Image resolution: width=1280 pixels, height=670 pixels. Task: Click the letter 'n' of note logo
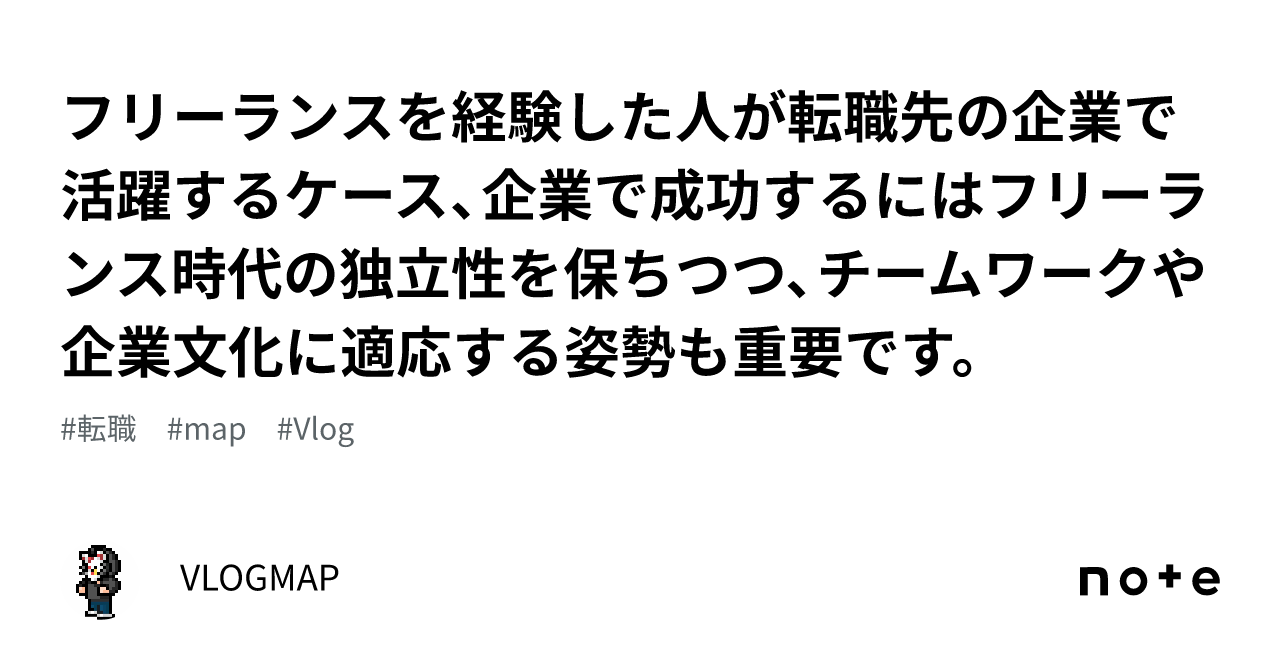click(x=1094, y=581)
